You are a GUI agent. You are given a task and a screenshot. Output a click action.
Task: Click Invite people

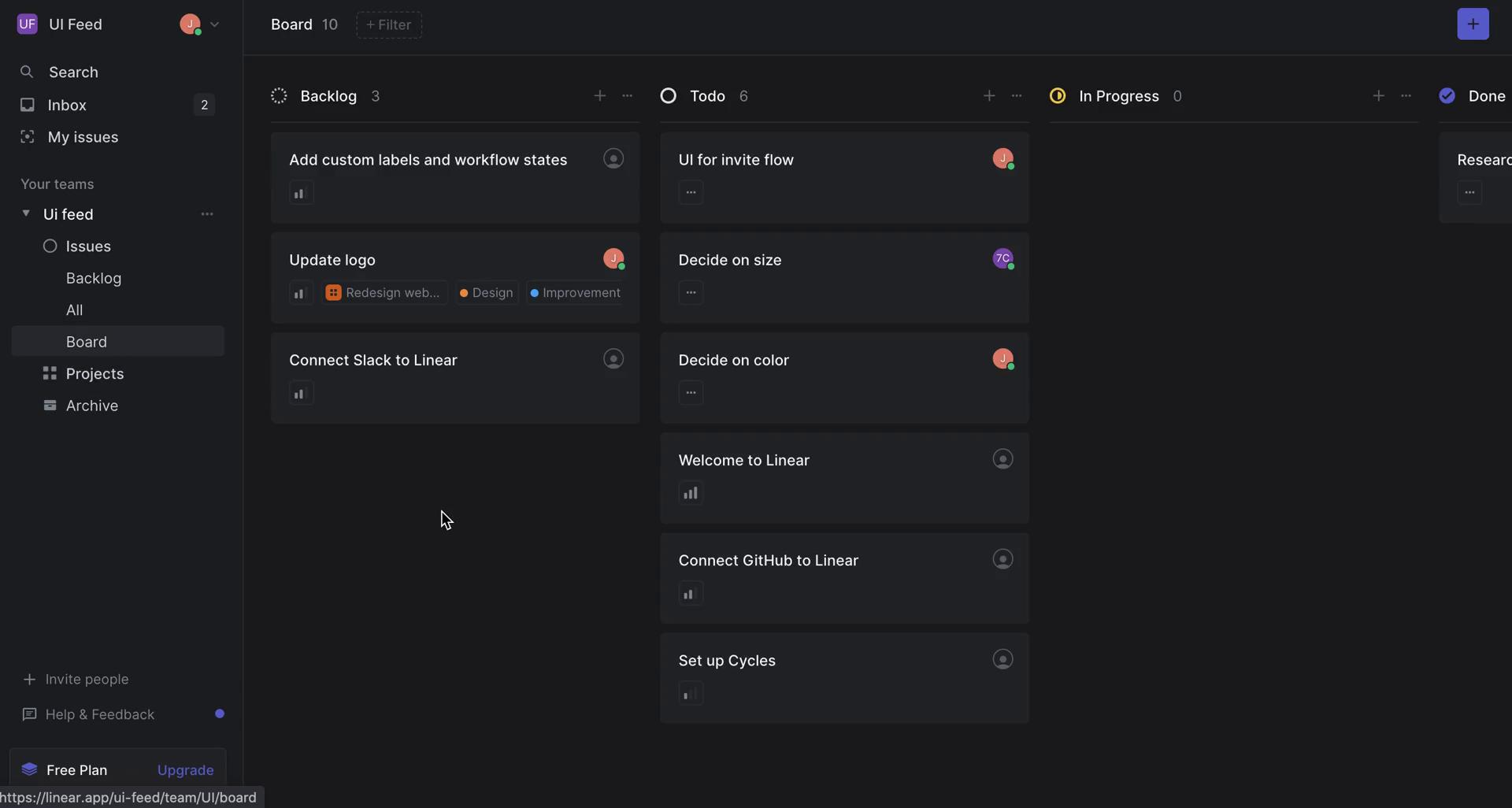click(x=76, y=679)
